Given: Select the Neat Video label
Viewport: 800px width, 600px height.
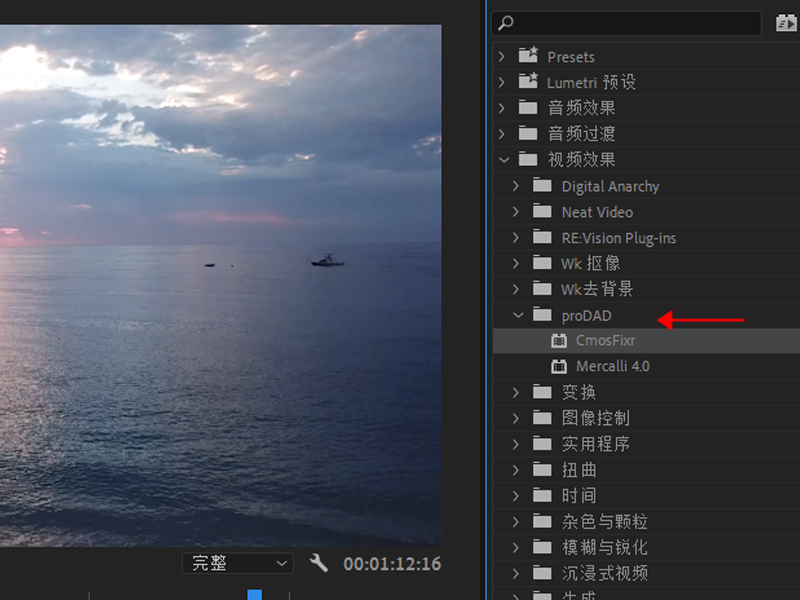Looking at the screenshot, I should 597,212.
